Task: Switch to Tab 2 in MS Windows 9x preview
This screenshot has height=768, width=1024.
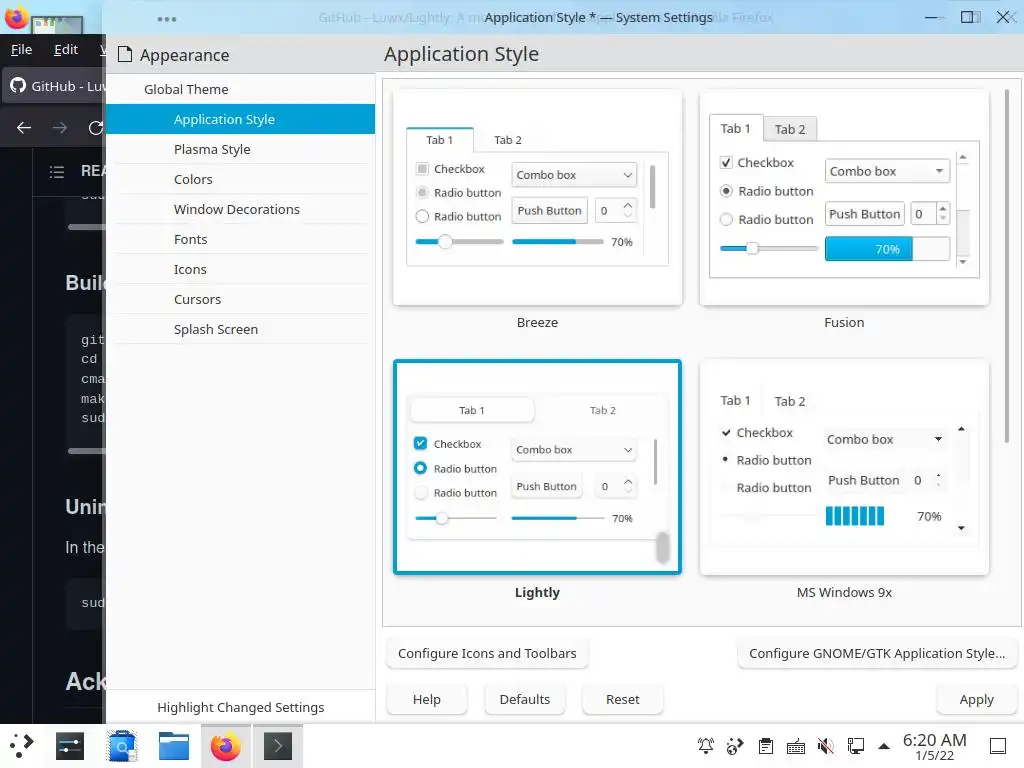Action: 790,401
